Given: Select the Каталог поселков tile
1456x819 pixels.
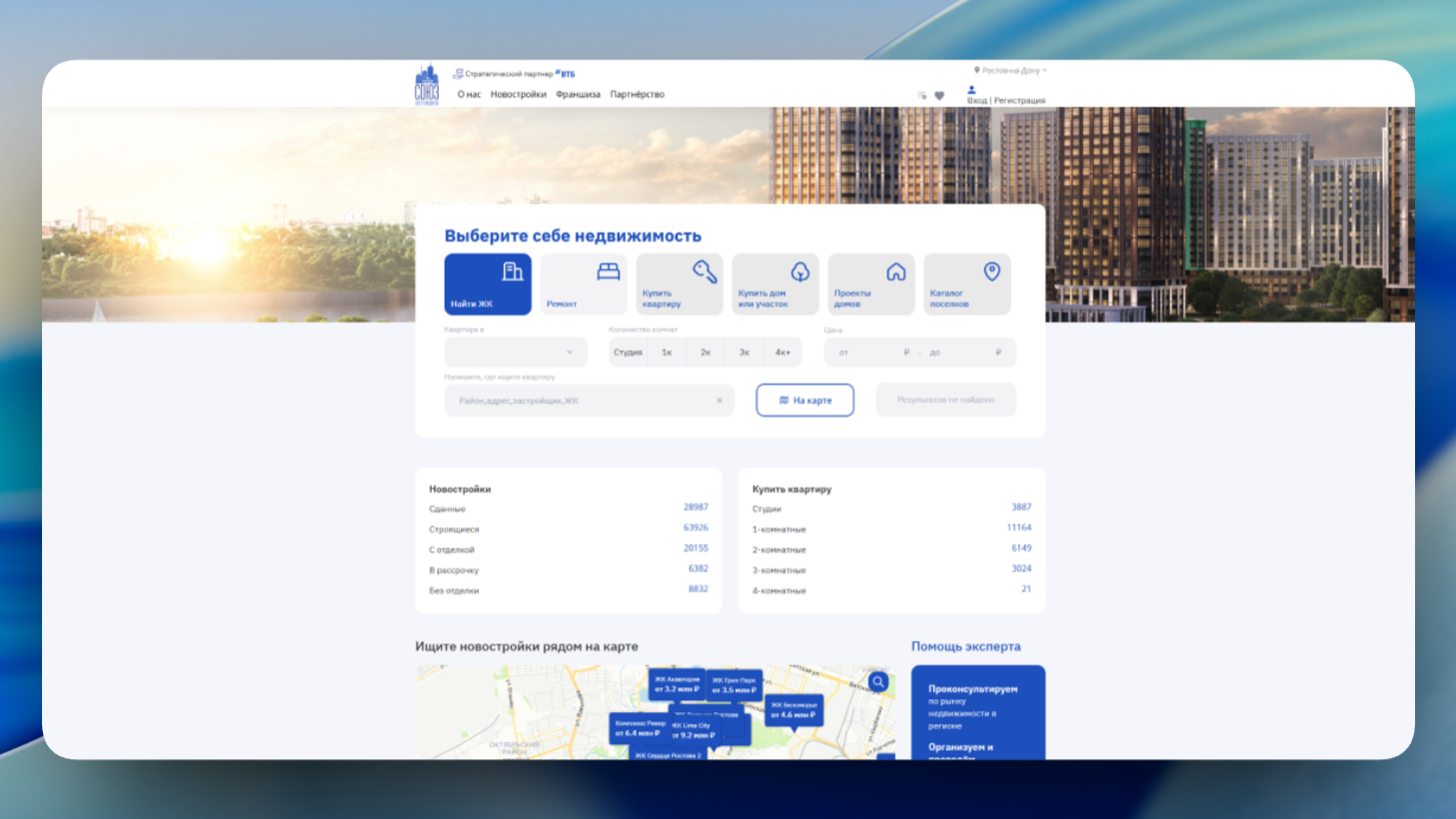Looking at the screenshot, I should [x=967, y=284].
